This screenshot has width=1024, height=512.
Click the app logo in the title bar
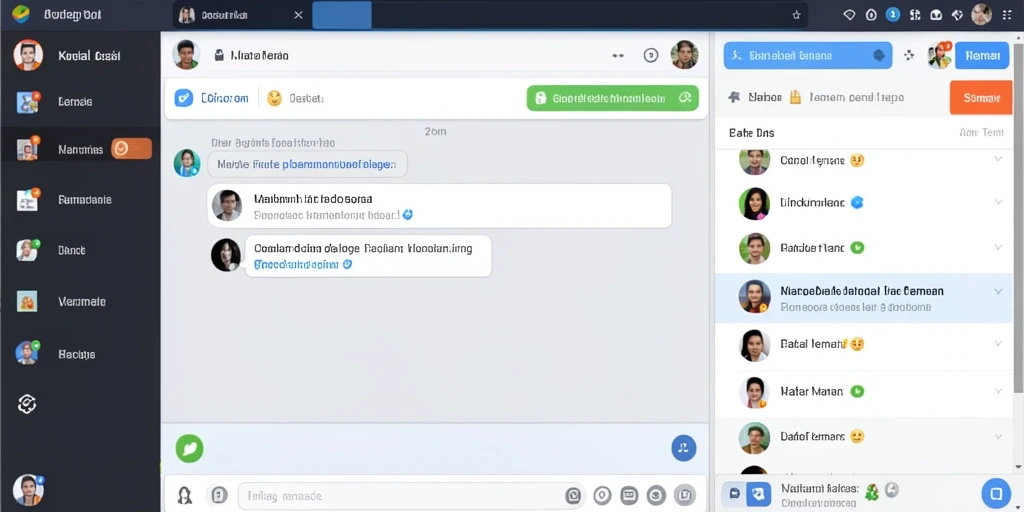pyautogui.click(x=21, y=14)
